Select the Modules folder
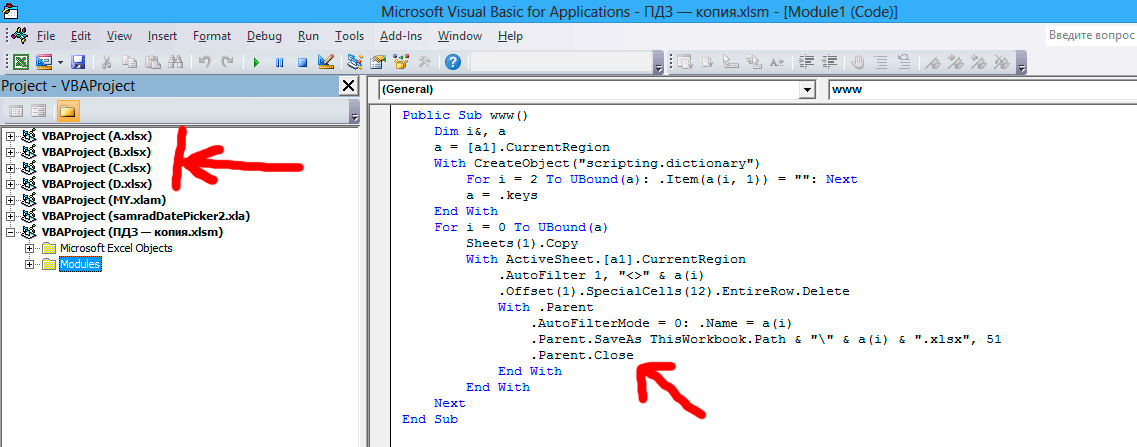The width and height of the screenshot is (1137, 447). (x=80, y=264)
